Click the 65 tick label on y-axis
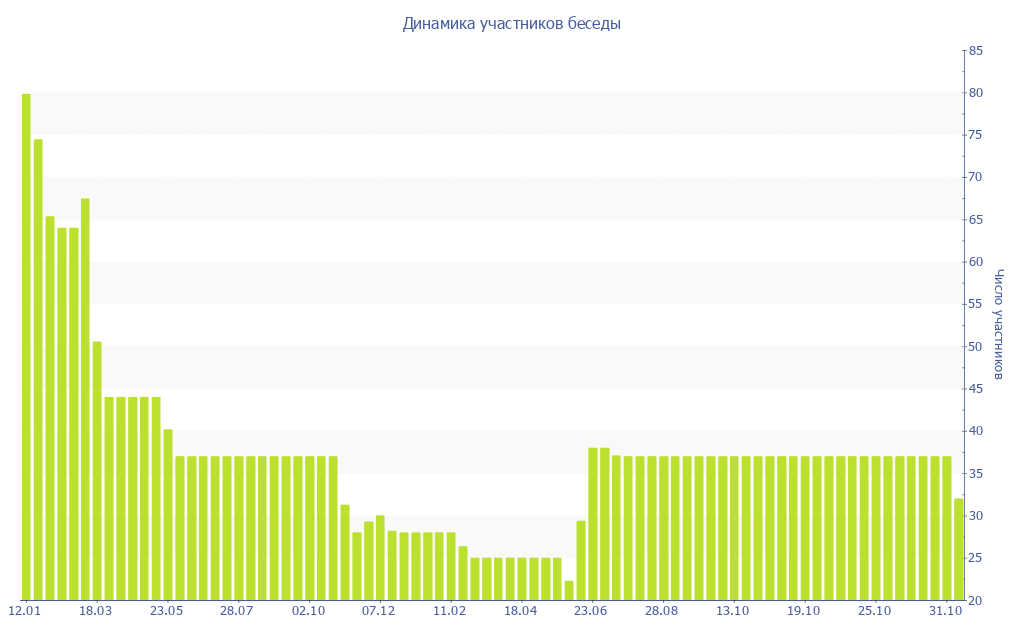Image resolution: width=1024 pixels, height=640 pixels. pyautogui.click(x=975, y=220)
